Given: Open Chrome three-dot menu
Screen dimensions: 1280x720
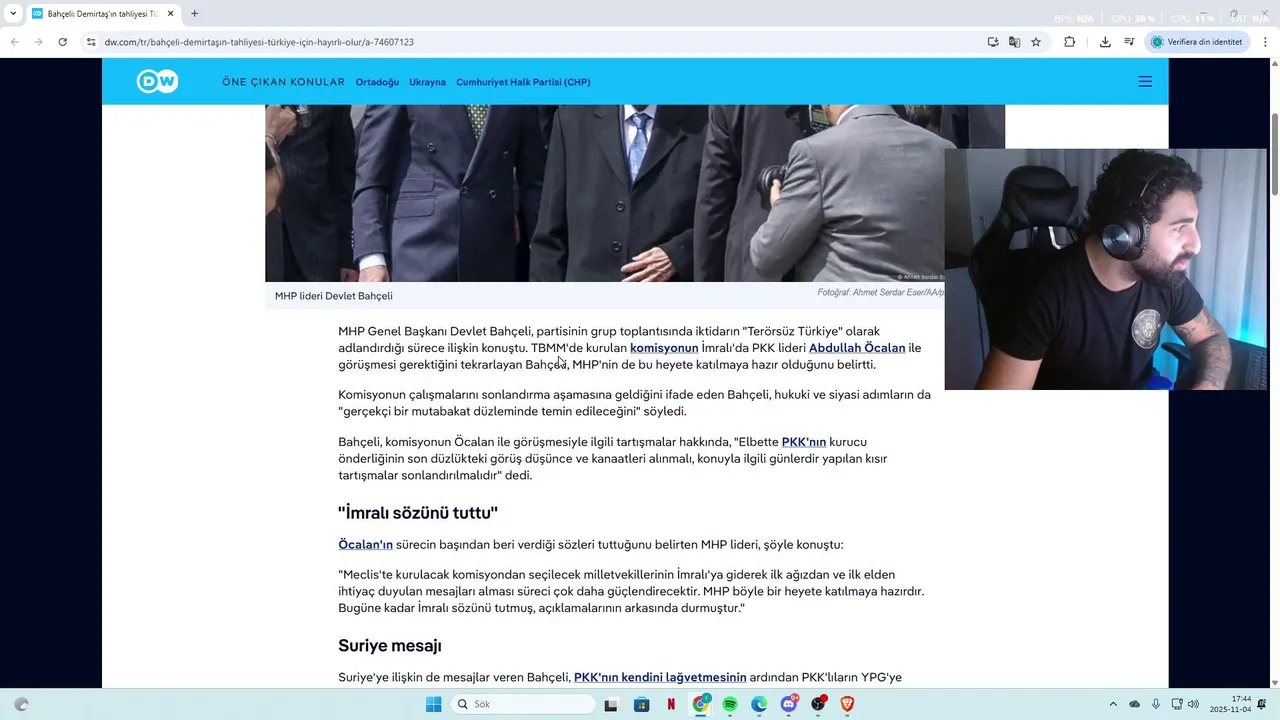Looking at the screenshot, I should coord(1266,42).
